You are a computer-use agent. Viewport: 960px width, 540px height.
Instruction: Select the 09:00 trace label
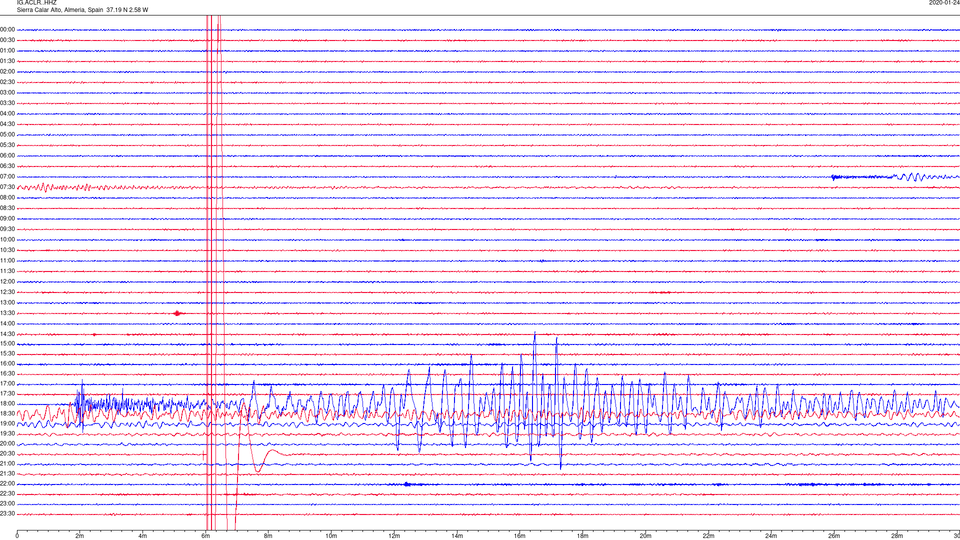[x=7, y=219]
